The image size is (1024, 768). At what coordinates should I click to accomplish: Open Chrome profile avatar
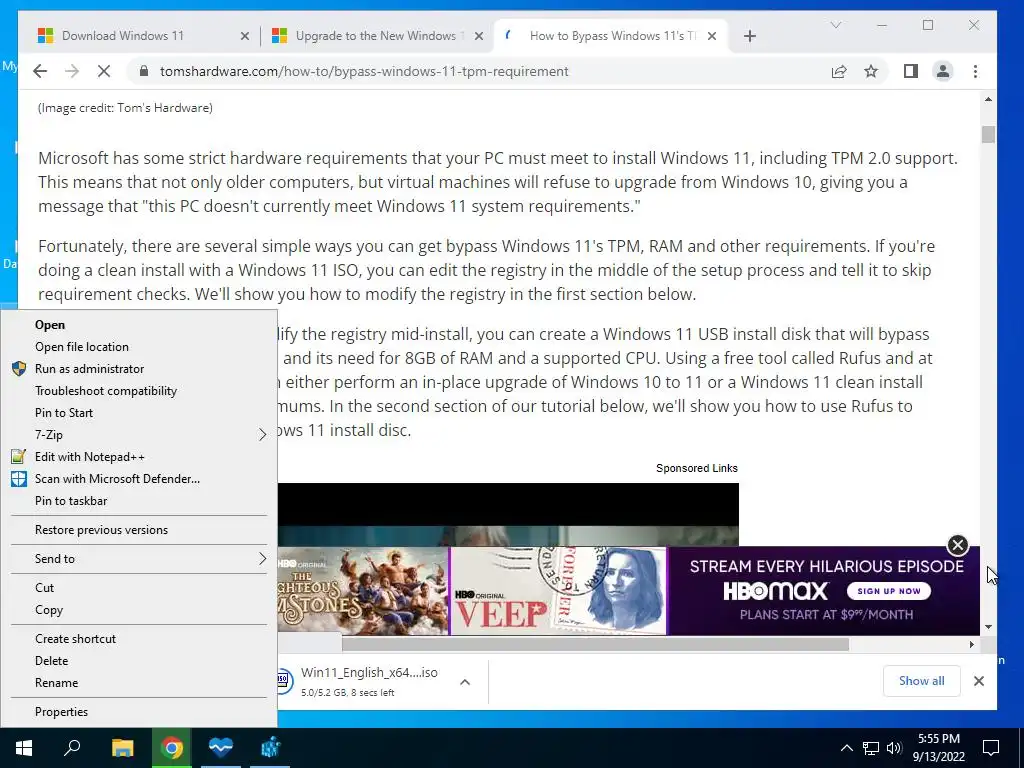(x=942, y=71)
